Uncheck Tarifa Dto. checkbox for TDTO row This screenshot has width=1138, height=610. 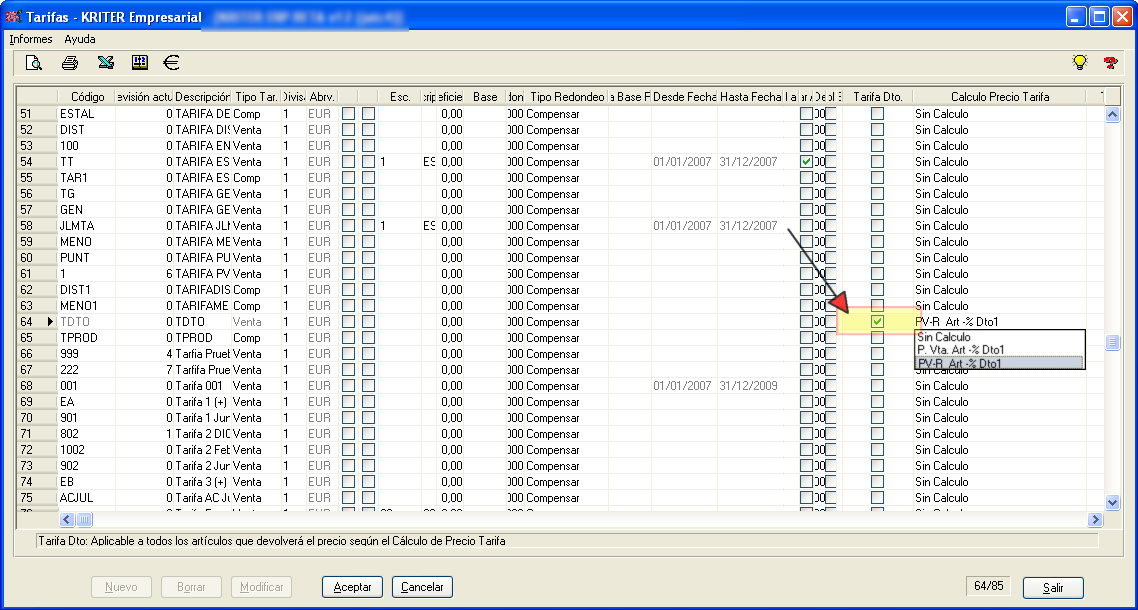coord(877,322)
